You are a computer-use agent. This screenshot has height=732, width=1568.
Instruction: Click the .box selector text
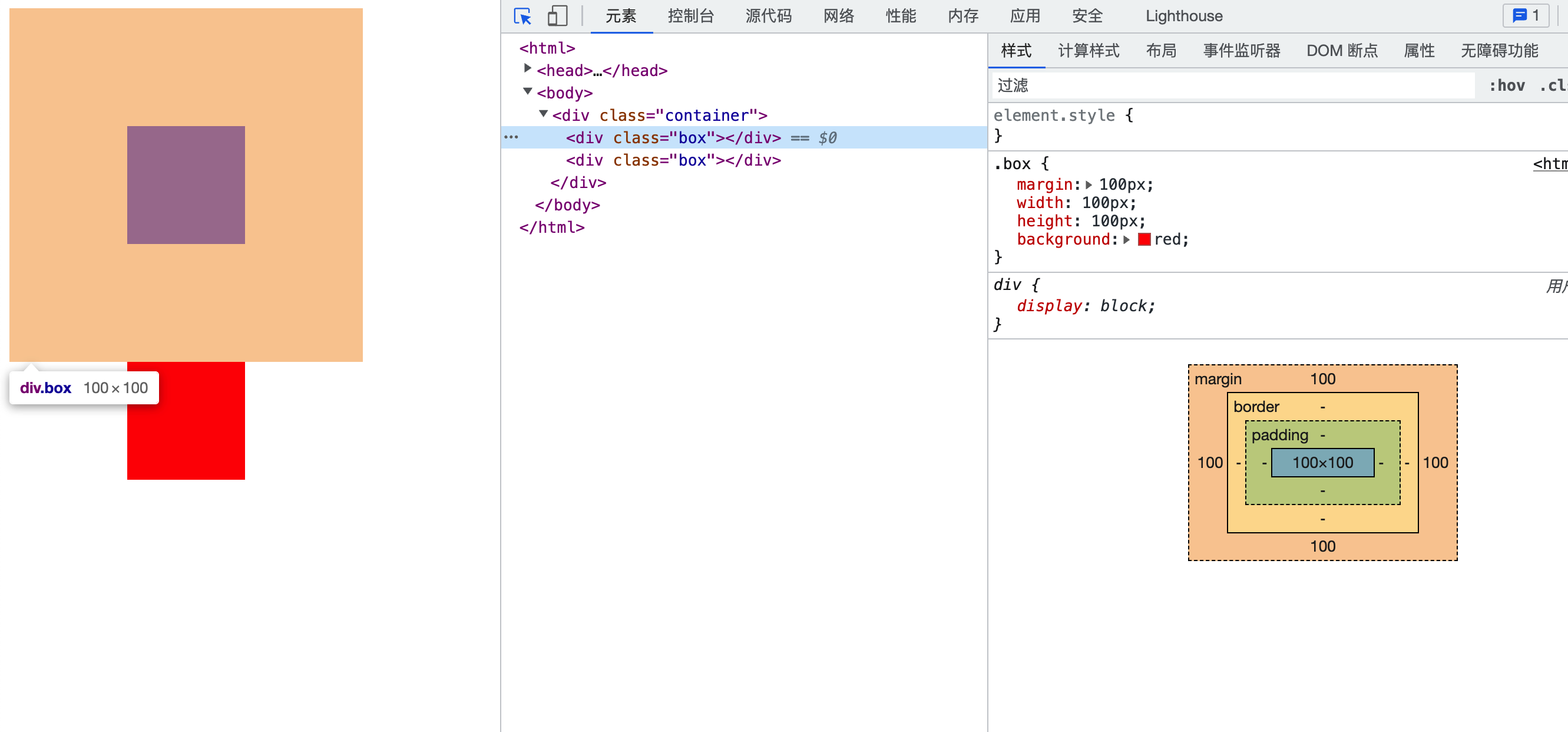click(x=1013, y=164)
